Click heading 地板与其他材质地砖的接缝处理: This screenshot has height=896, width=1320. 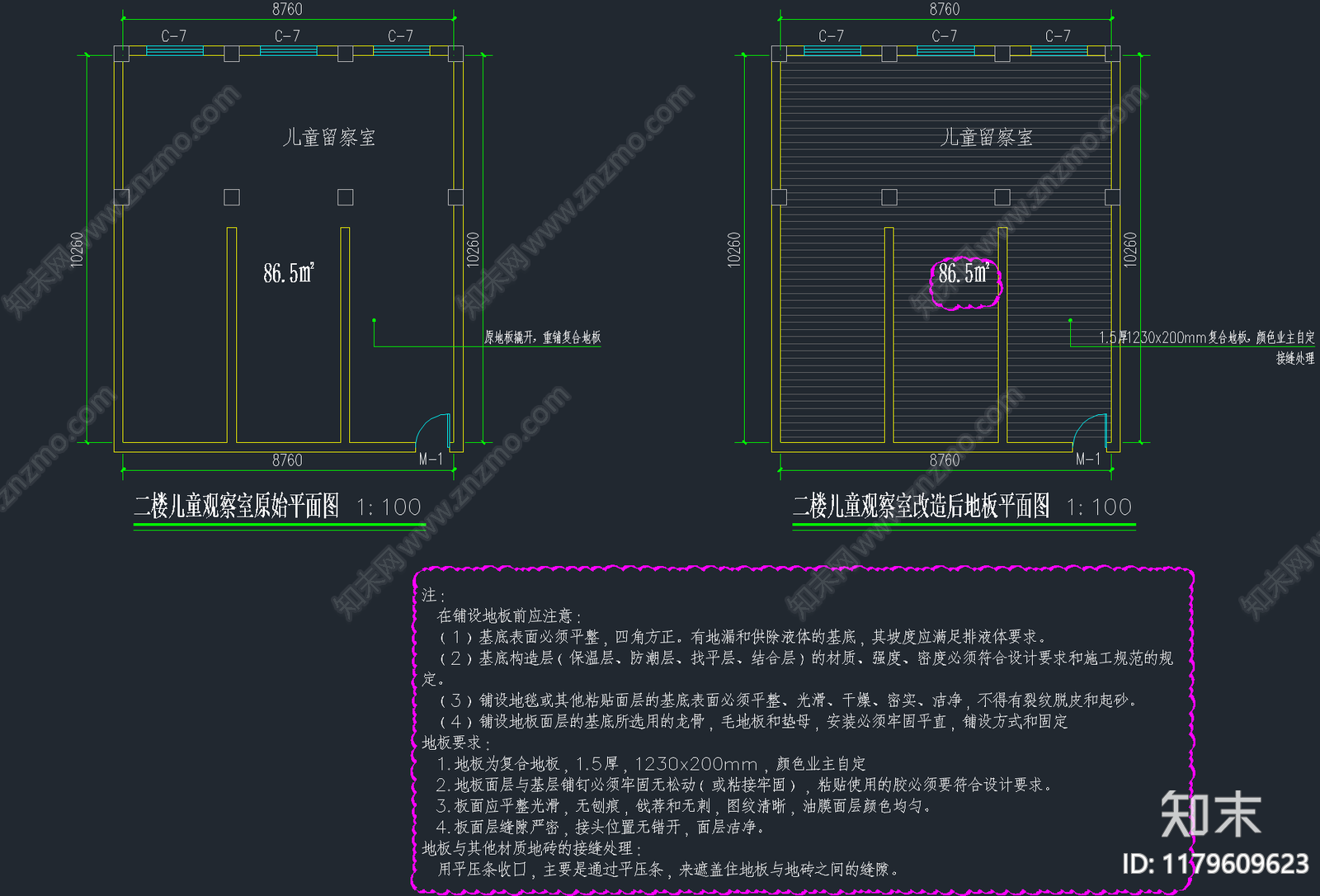tap(533, 848)
